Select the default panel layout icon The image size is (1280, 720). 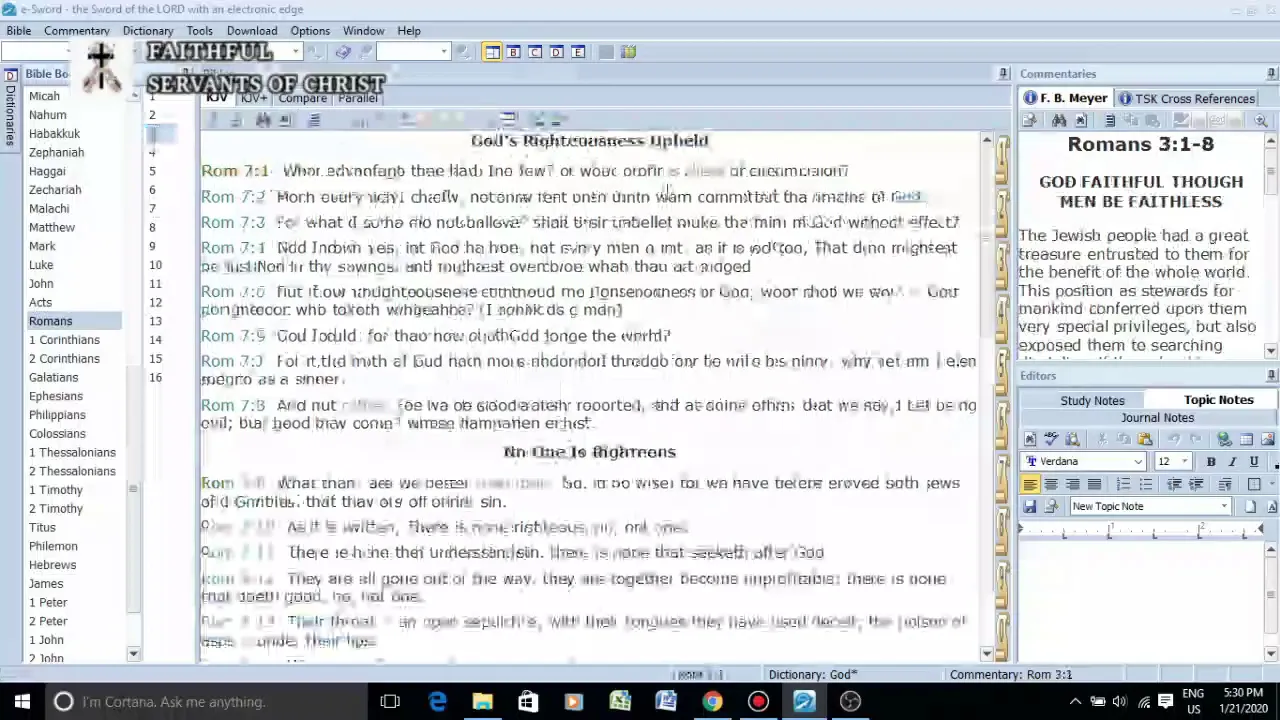(x=492, y=52)
